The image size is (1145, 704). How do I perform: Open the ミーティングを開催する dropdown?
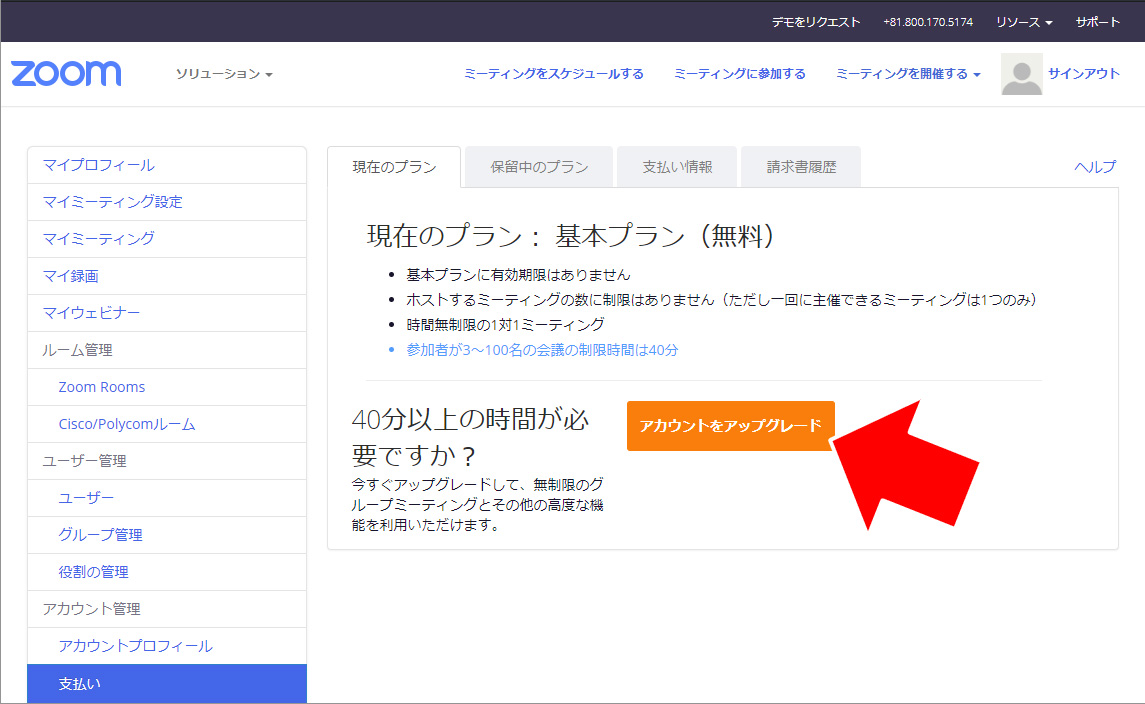click(x=907, y=74)
